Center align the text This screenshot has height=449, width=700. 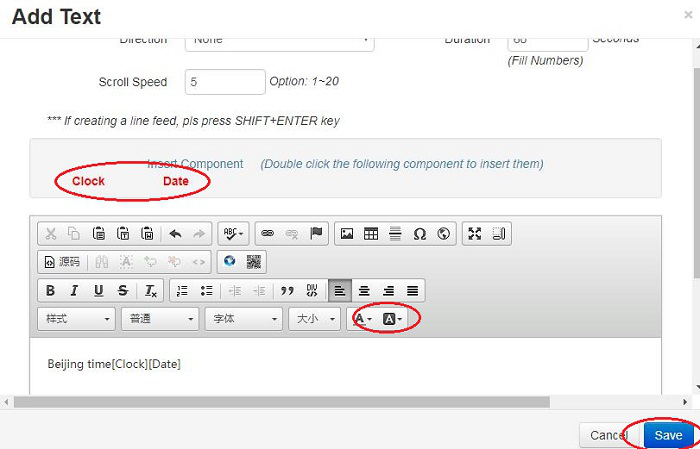click(x=364, y=291)
